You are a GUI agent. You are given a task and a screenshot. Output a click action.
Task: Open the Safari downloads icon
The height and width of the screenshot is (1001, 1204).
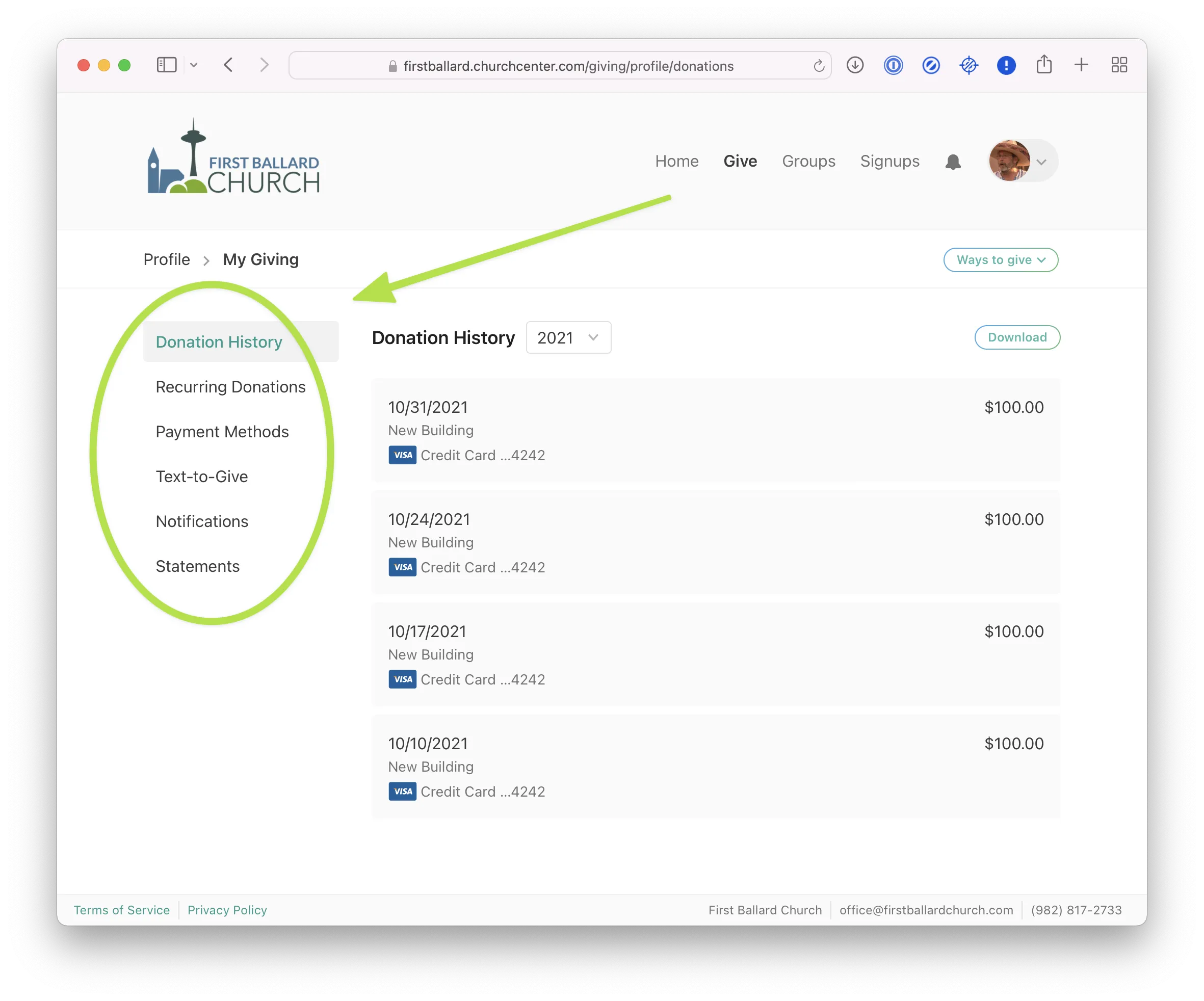855,65
